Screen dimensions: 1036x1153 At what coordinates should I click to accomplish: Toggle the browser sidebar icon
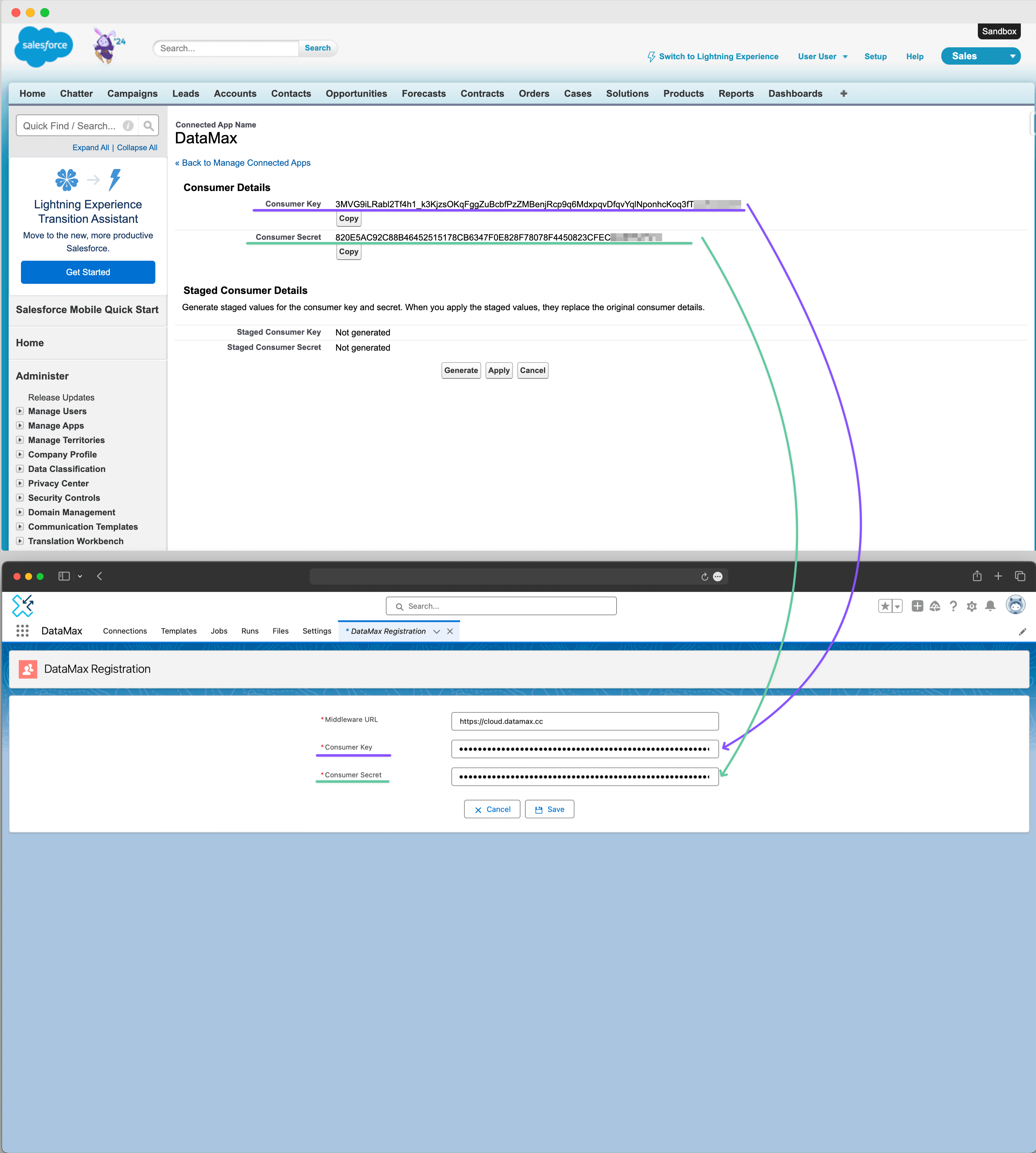(x=64, y=576)
